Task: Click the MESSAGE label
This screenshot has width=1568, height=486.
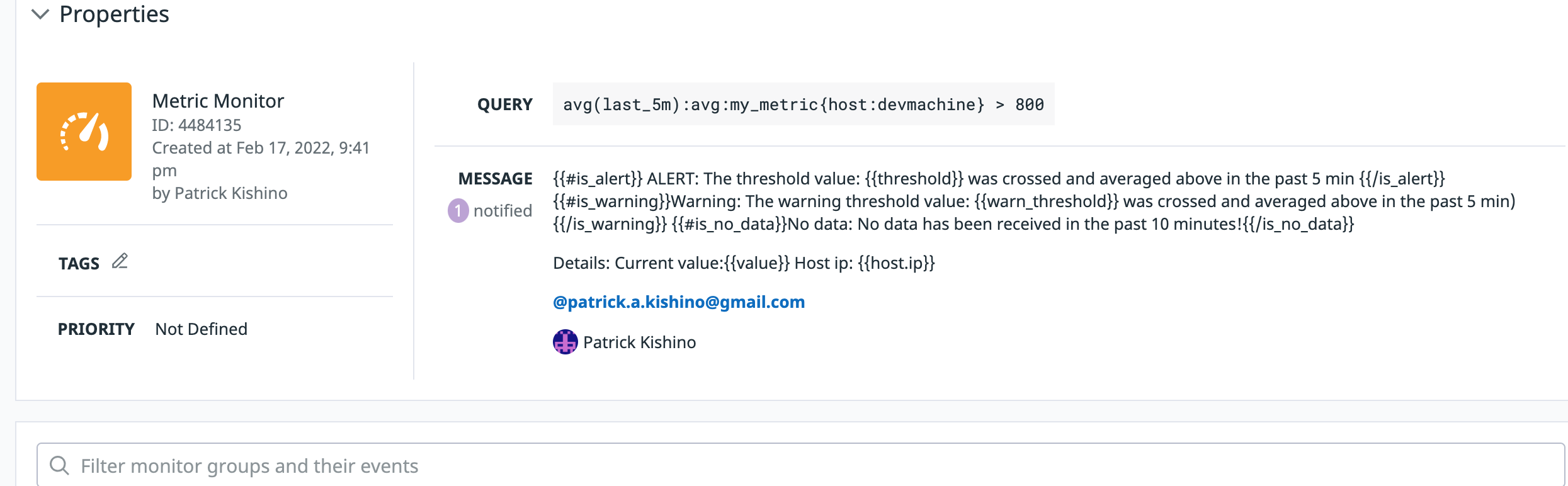Action: [x=495, y=179]
